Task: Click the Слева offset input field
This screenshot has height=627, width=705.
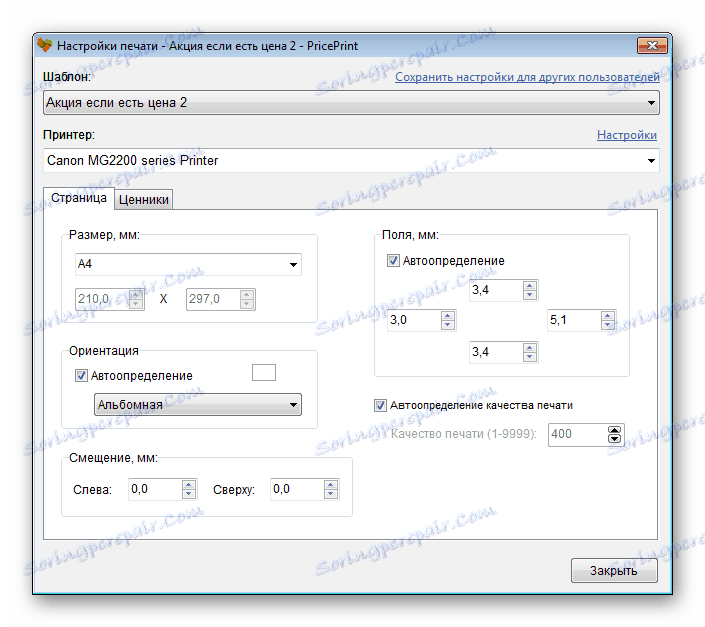Action: click(155, 489)
